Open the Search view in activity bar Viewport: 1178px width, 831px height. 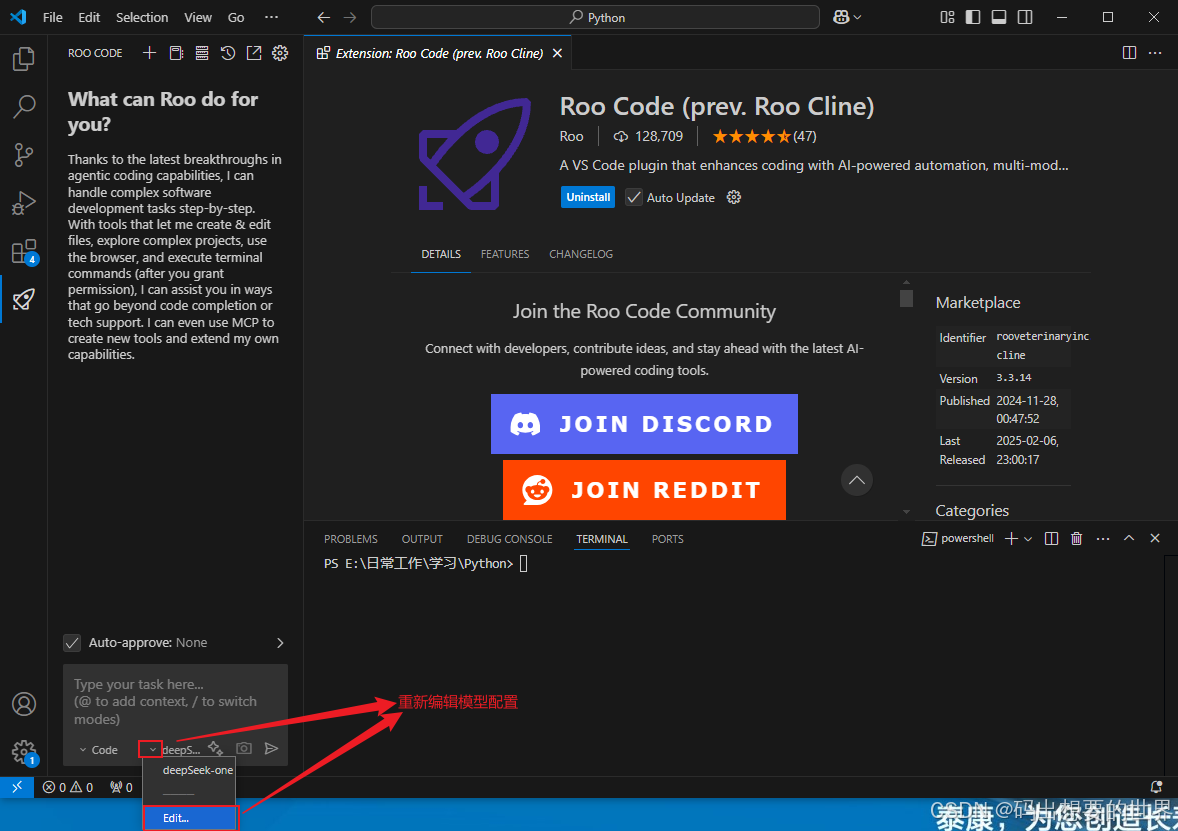[23, 107]
